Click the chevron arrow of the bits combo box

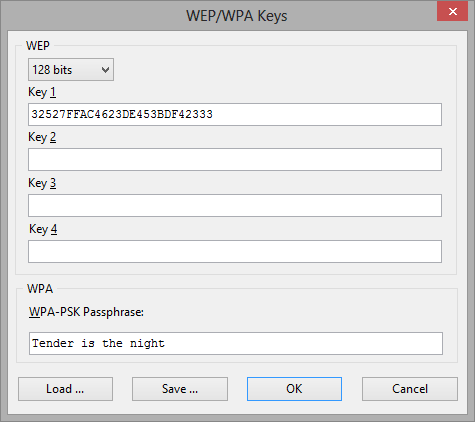[105, 70]
